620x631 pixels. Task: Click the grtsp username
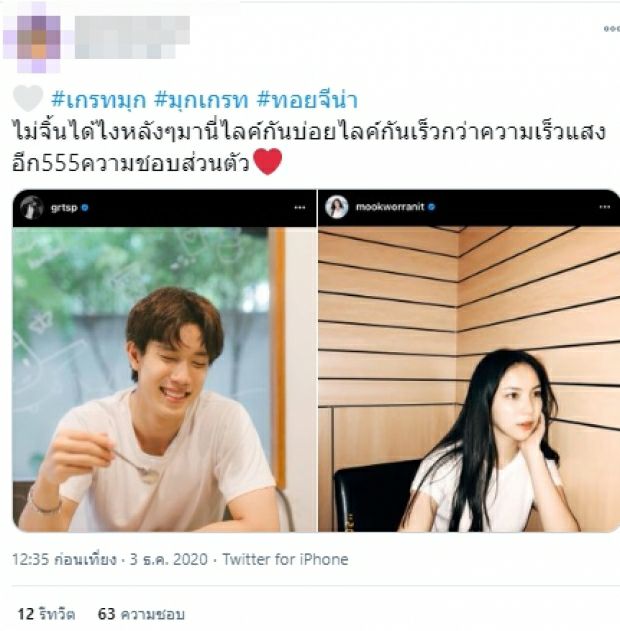pyautogui.click(x=64, y=208)
